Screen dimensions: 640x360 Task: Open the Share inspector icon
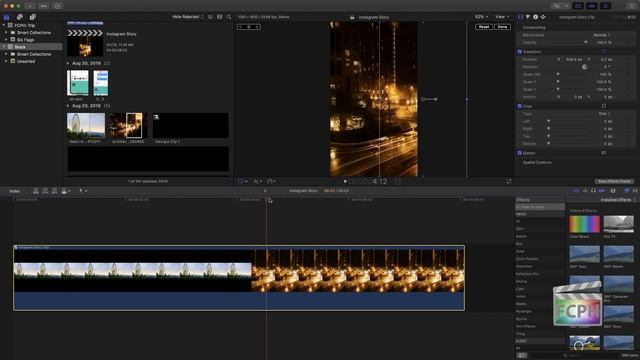point(543,17)
